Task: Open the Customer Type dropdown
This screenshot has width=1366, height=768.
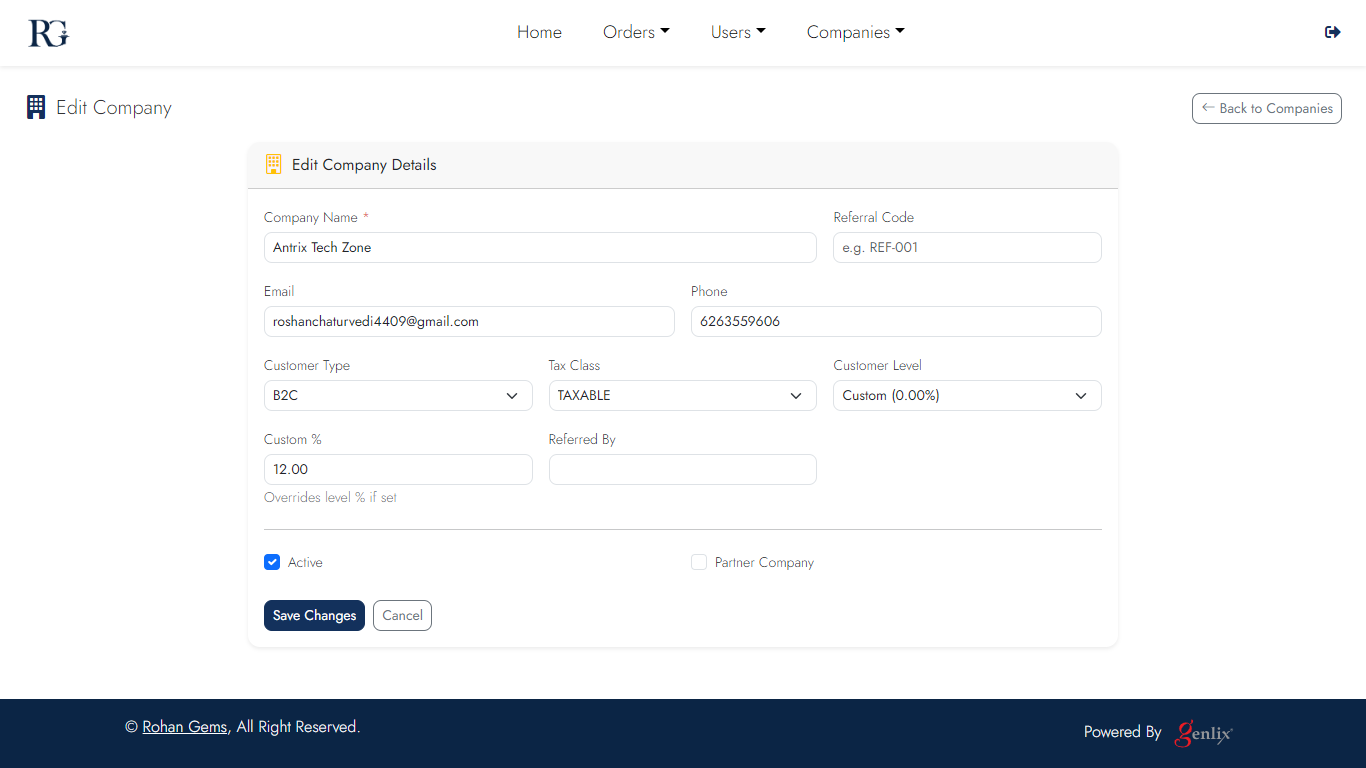Action: (x=398, y=395)
